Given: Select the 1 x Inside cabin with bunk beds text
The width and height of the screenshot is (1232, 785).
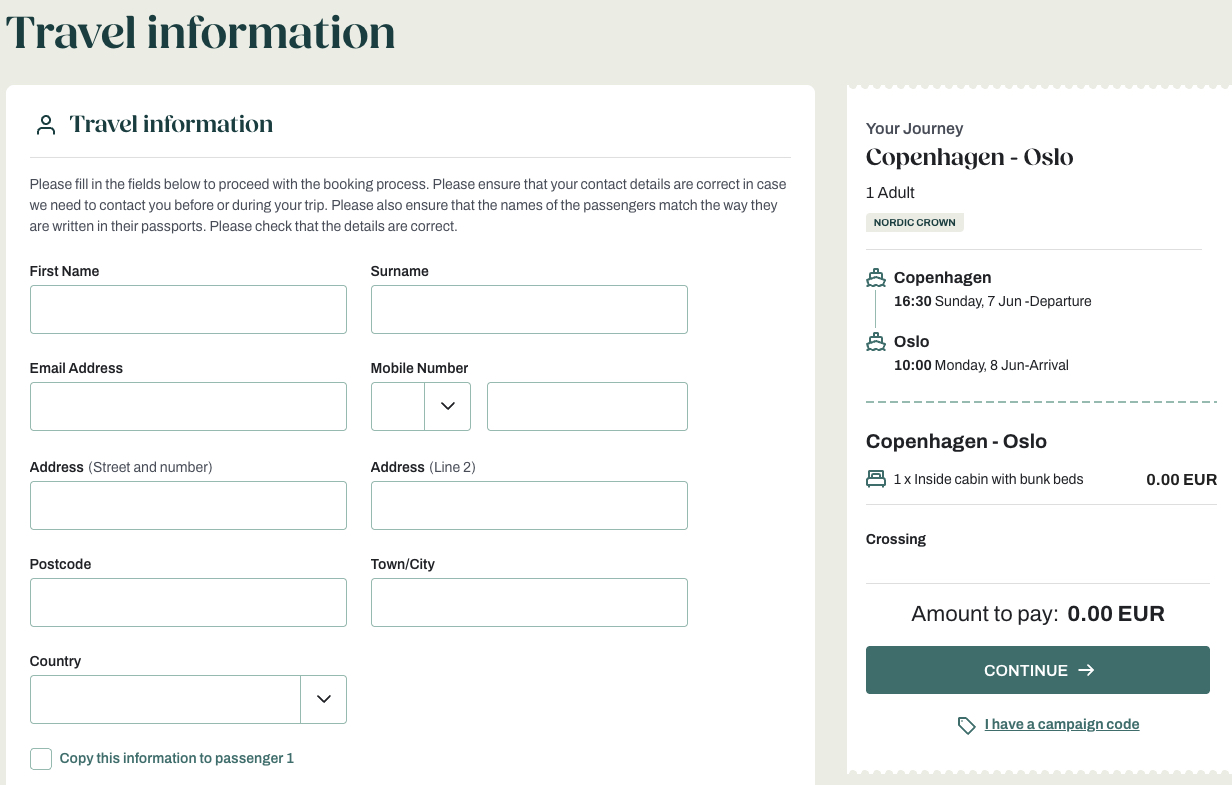Looking at the screenshot, I should pyautogui.click(x=989, y=479).
